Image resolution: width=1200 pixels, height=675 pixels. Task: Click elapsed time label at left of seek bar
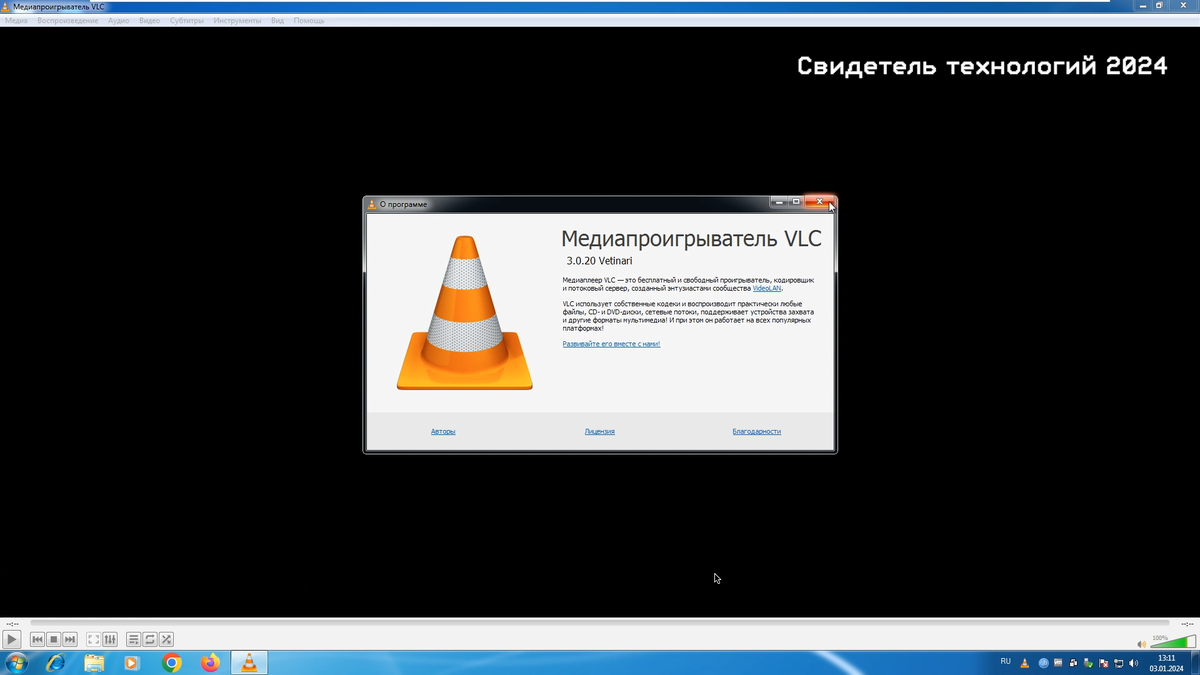[13, 623]
